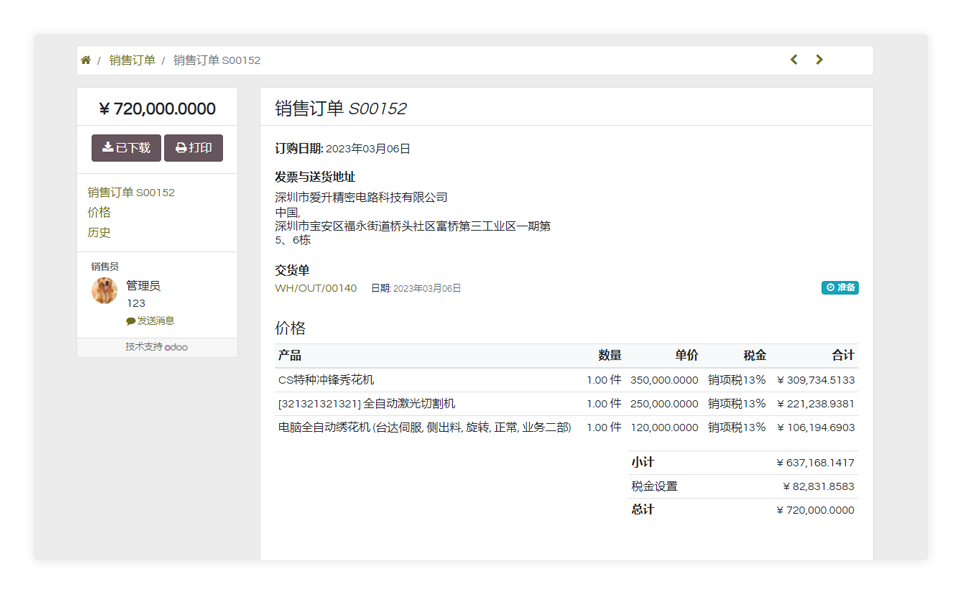Open delivery order WH/OUT/00140
Screen dimensions: 962x594
tap(316, 288)
